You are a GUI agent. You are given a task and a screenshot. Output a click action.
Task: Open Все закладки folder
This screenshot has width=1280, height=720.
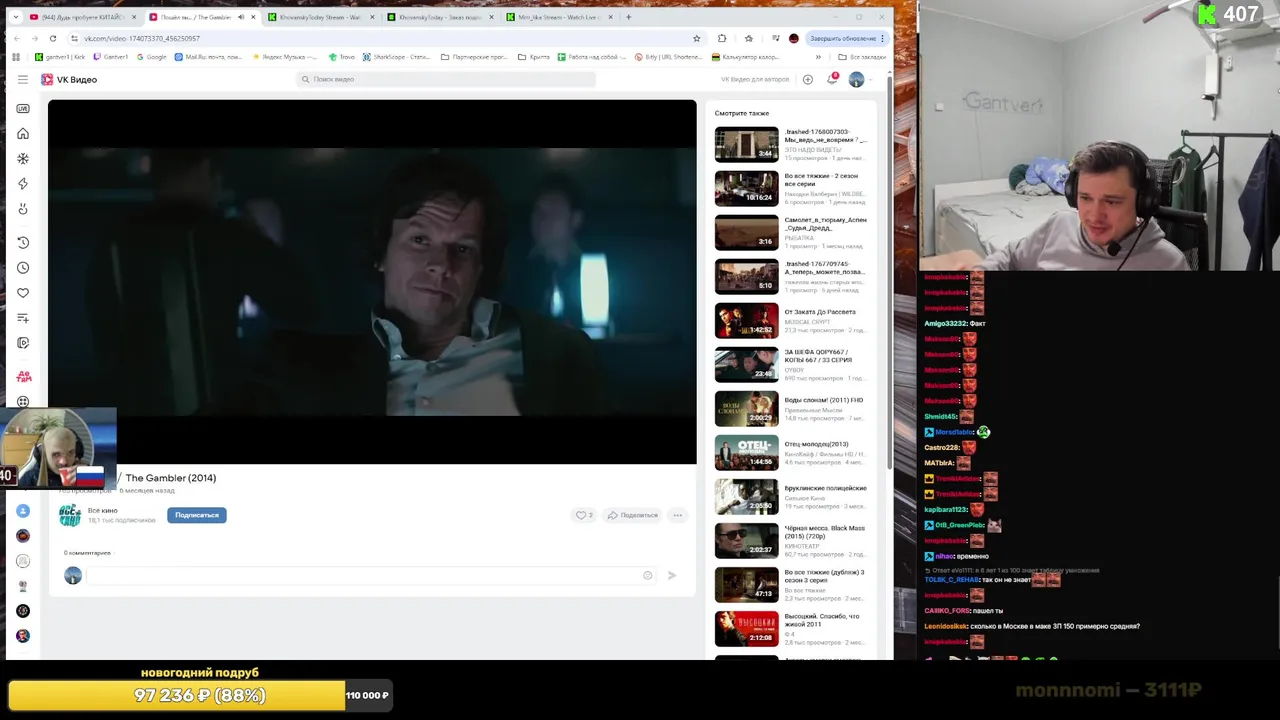pos(863,57)
